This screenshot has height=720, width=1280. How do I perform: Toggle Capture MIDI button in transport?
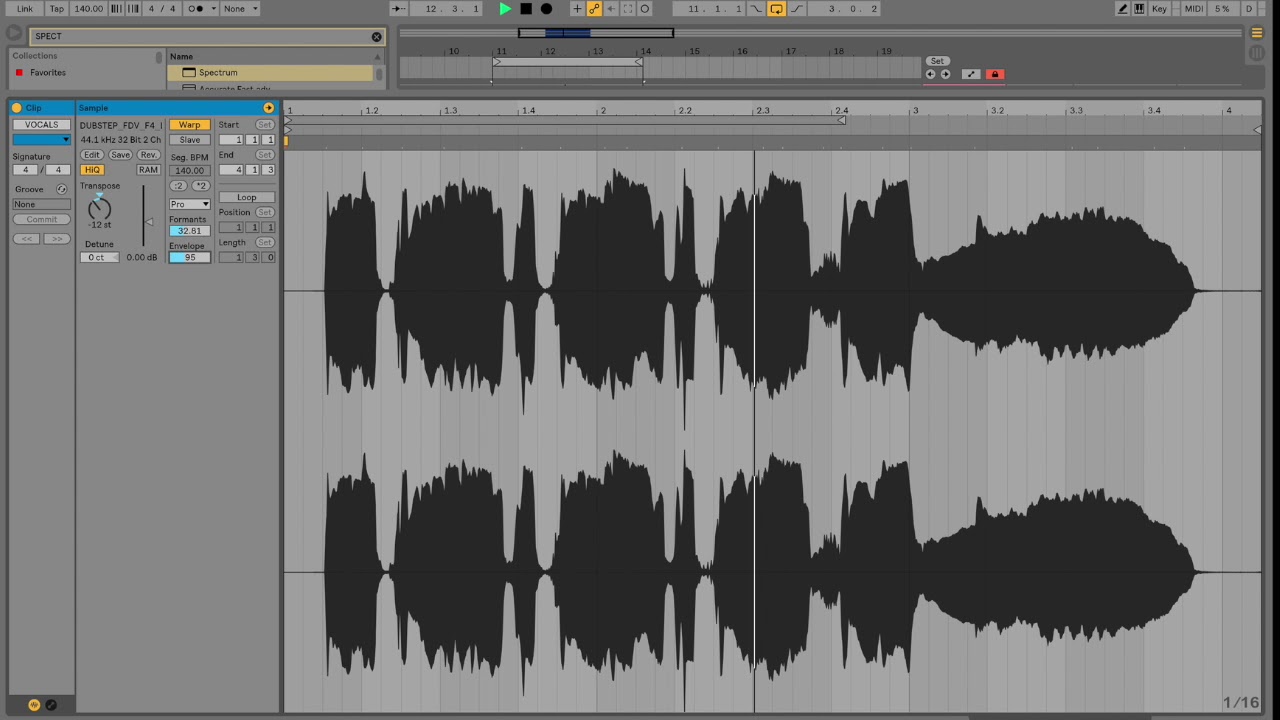pyautogui.click(x=628, y=9)
